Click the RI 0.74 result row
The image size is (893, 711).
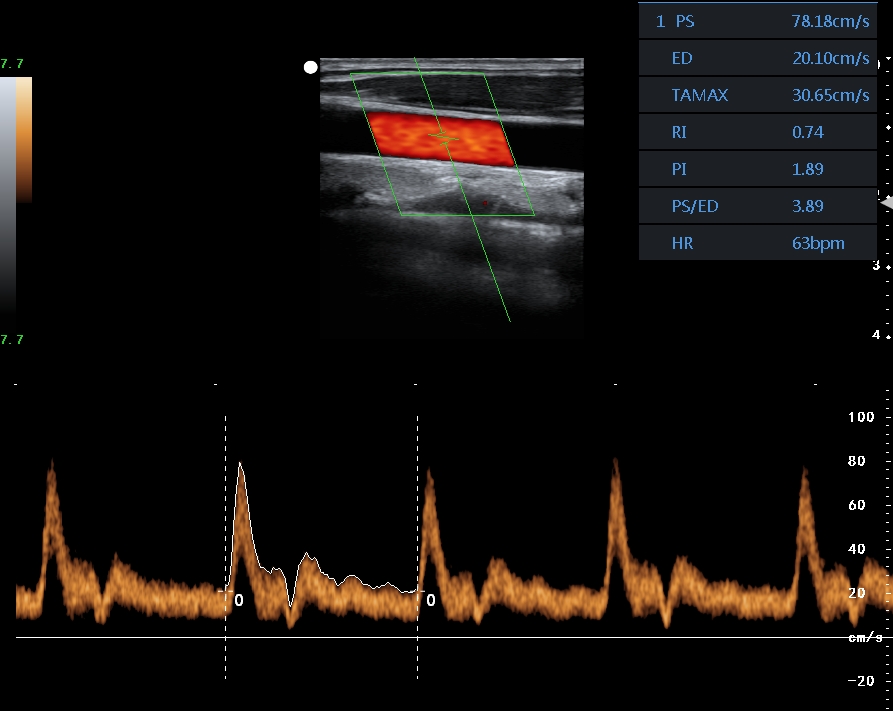click(758, 132)
